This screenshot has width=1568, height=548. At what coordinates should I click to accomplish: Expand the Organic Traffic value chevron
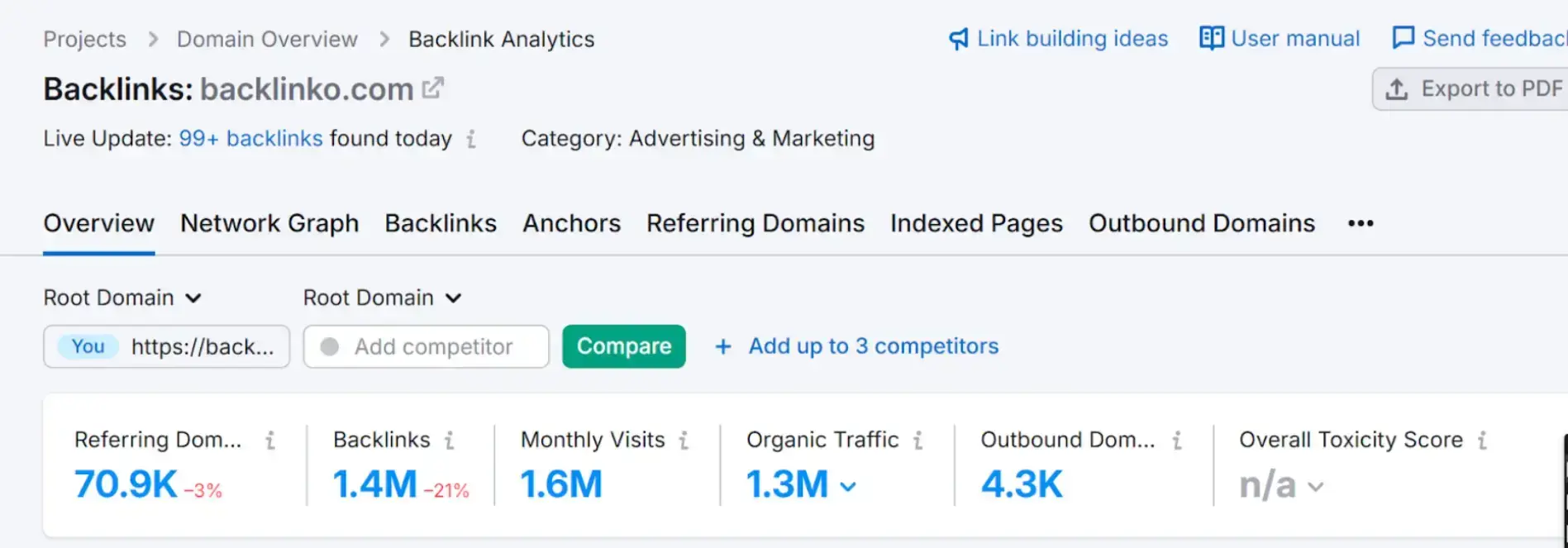pos(849,487)
